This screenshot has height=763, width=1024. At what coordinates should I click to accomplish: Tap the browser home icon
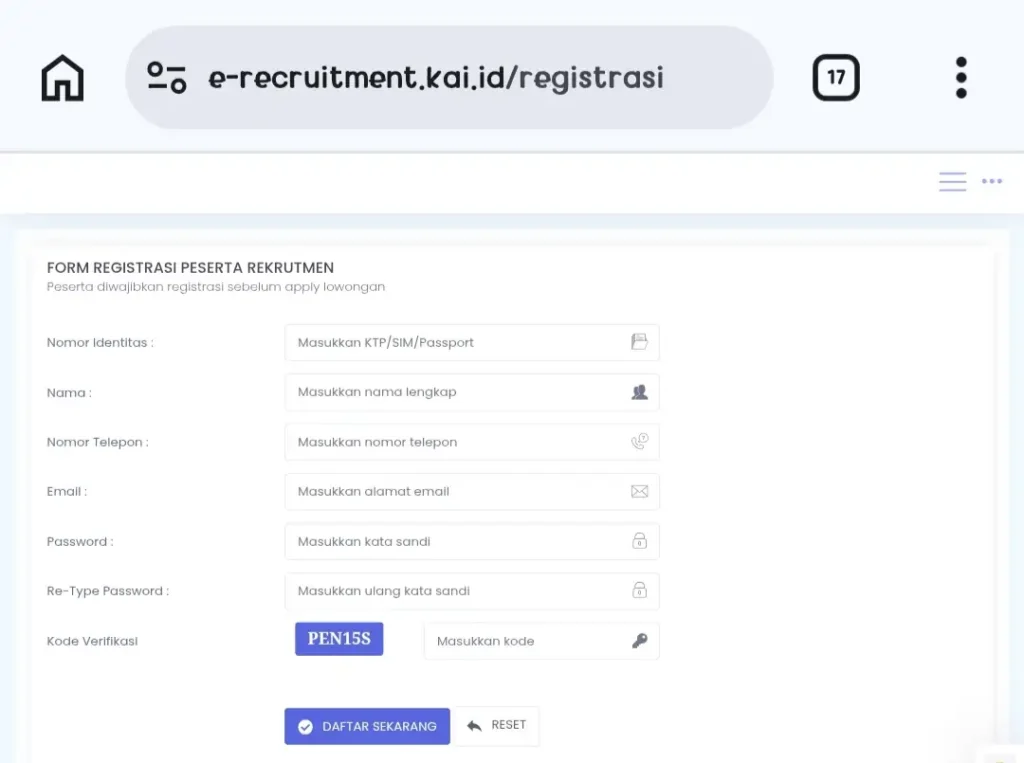[63, 78]
